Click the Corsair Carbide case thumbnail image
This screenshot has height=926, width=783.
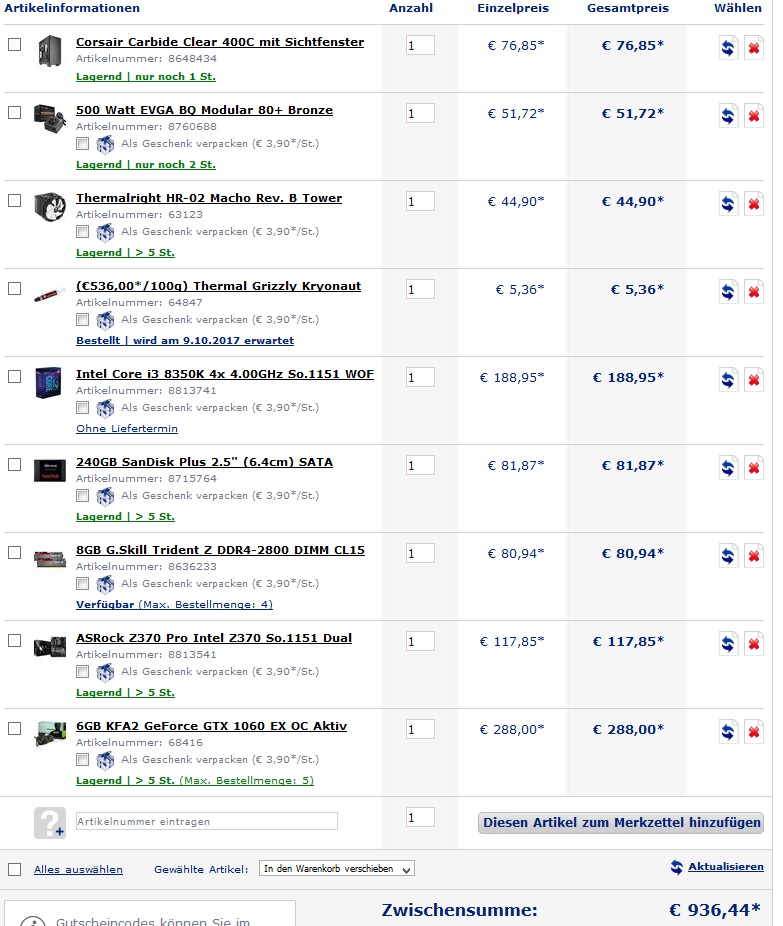click(x=48, y=50)
